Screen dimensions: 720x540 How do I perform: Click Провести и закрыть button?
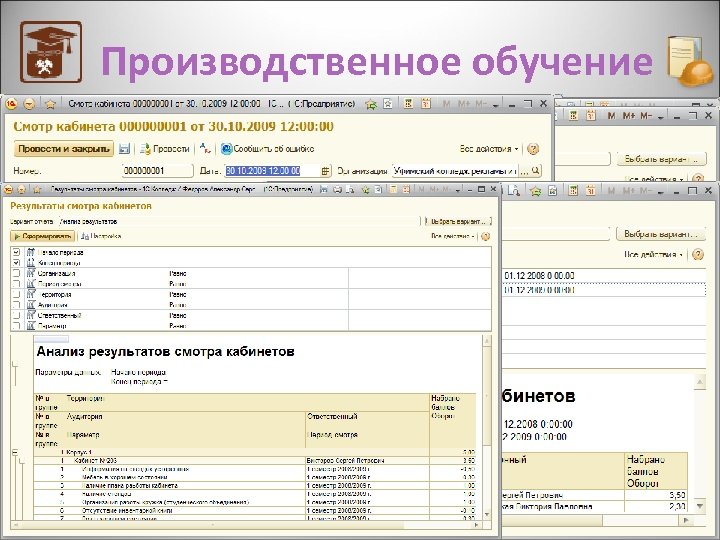[x=64, y=149]
